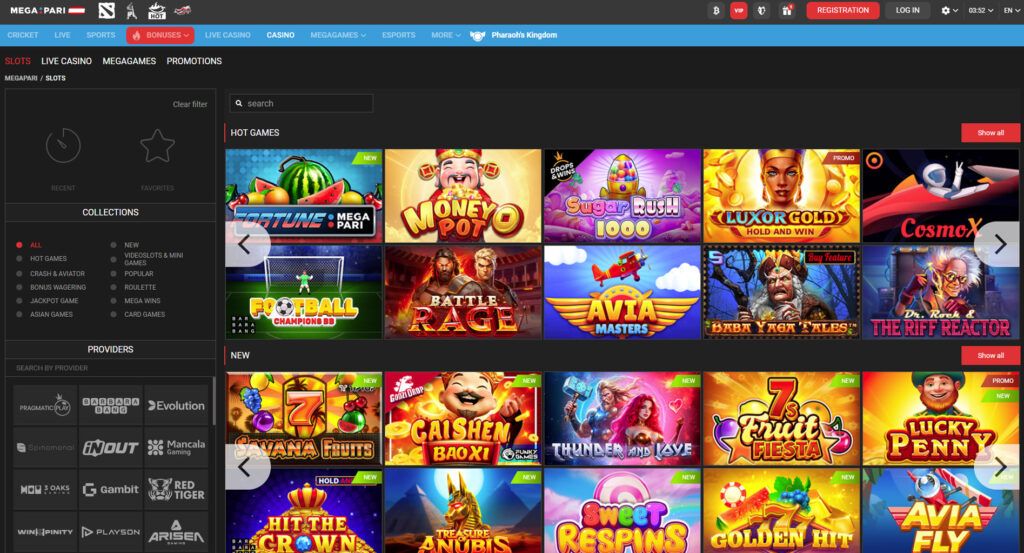Select the Spinomenal provider logo
The image size is (1024, 553).
[45, 447]
